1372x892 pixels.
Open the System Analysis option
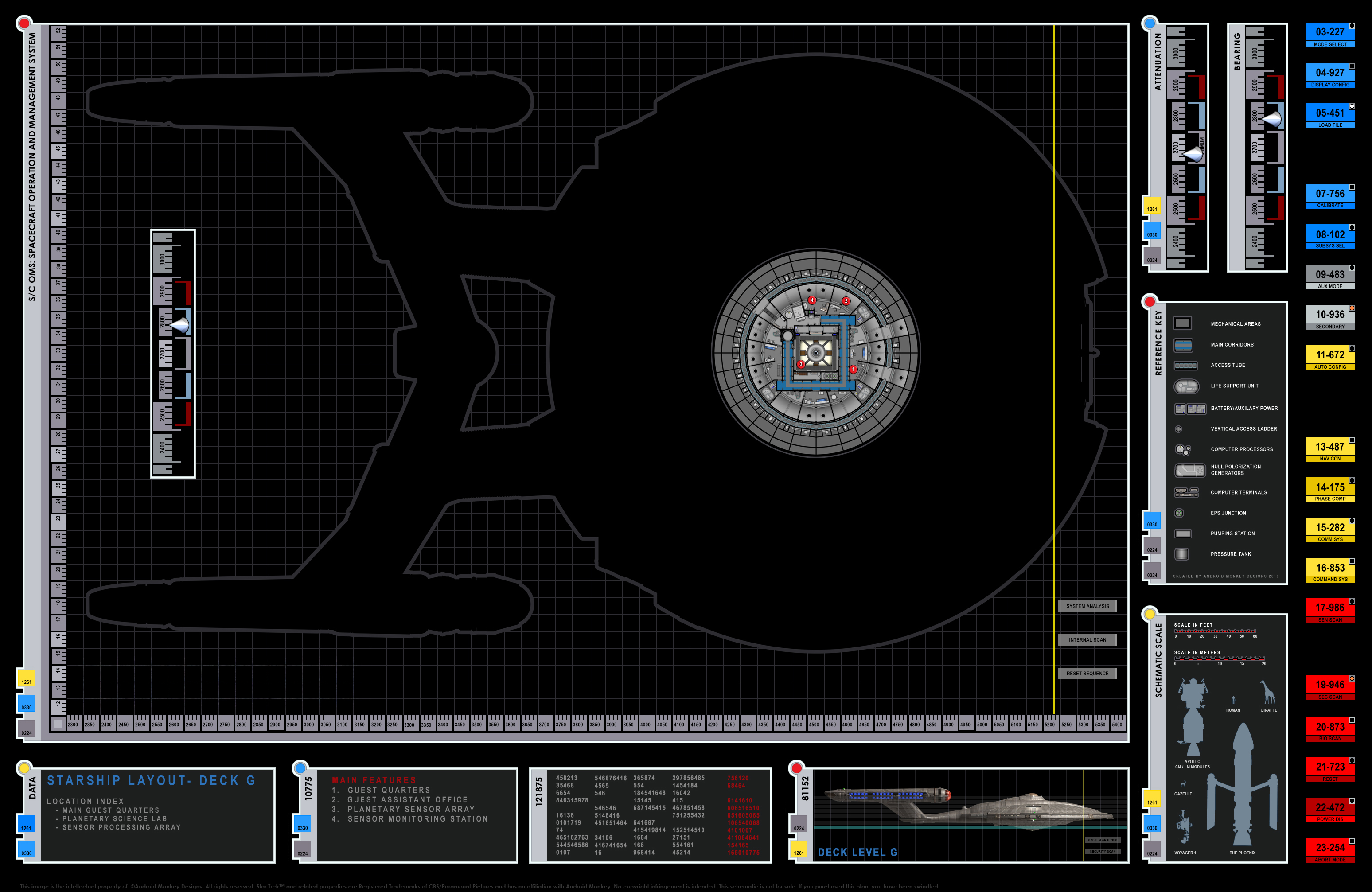pos(1087,606)
